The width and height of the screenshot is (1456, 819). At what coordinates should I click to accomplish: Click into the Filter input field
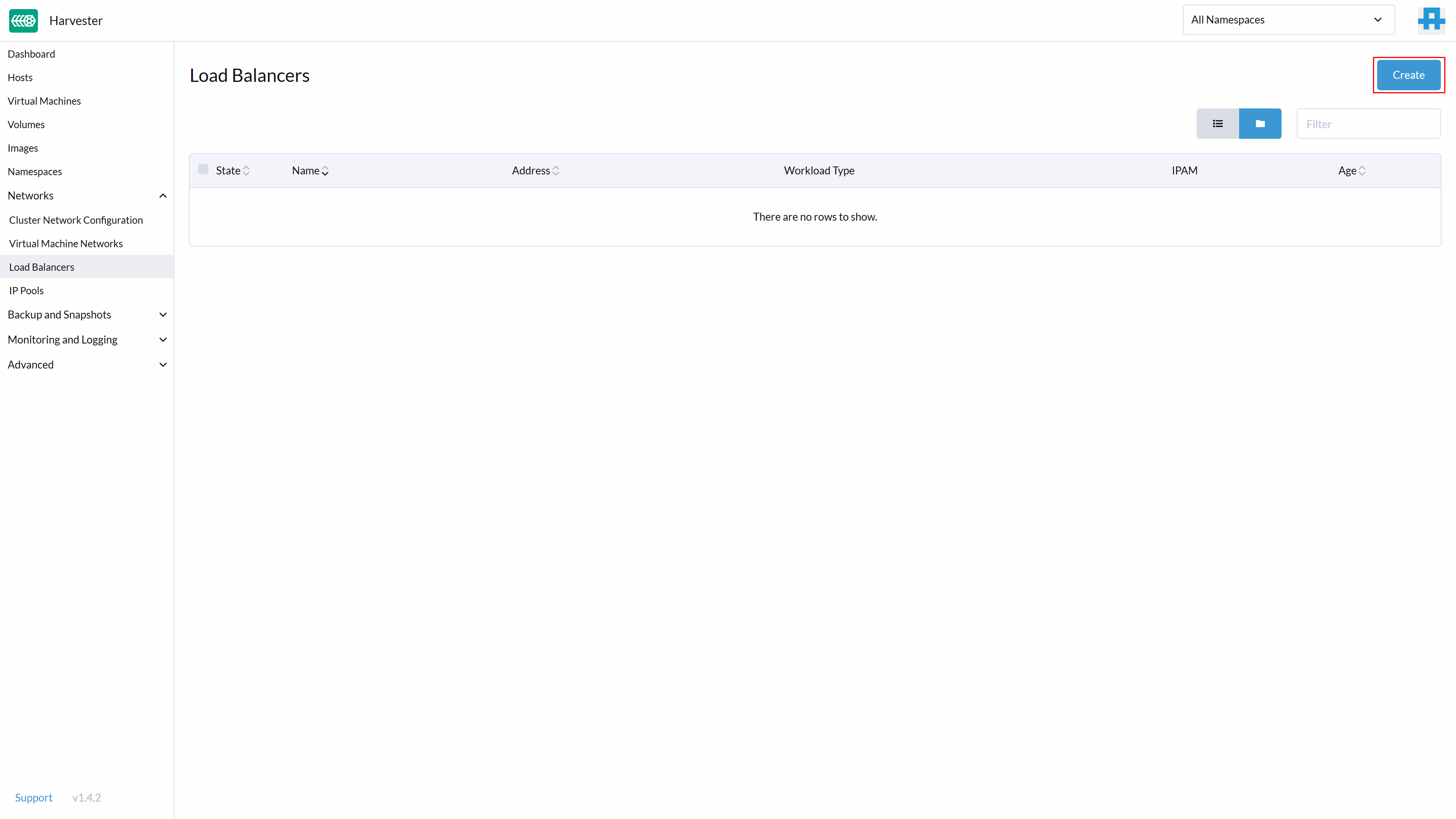point(1368,124)
